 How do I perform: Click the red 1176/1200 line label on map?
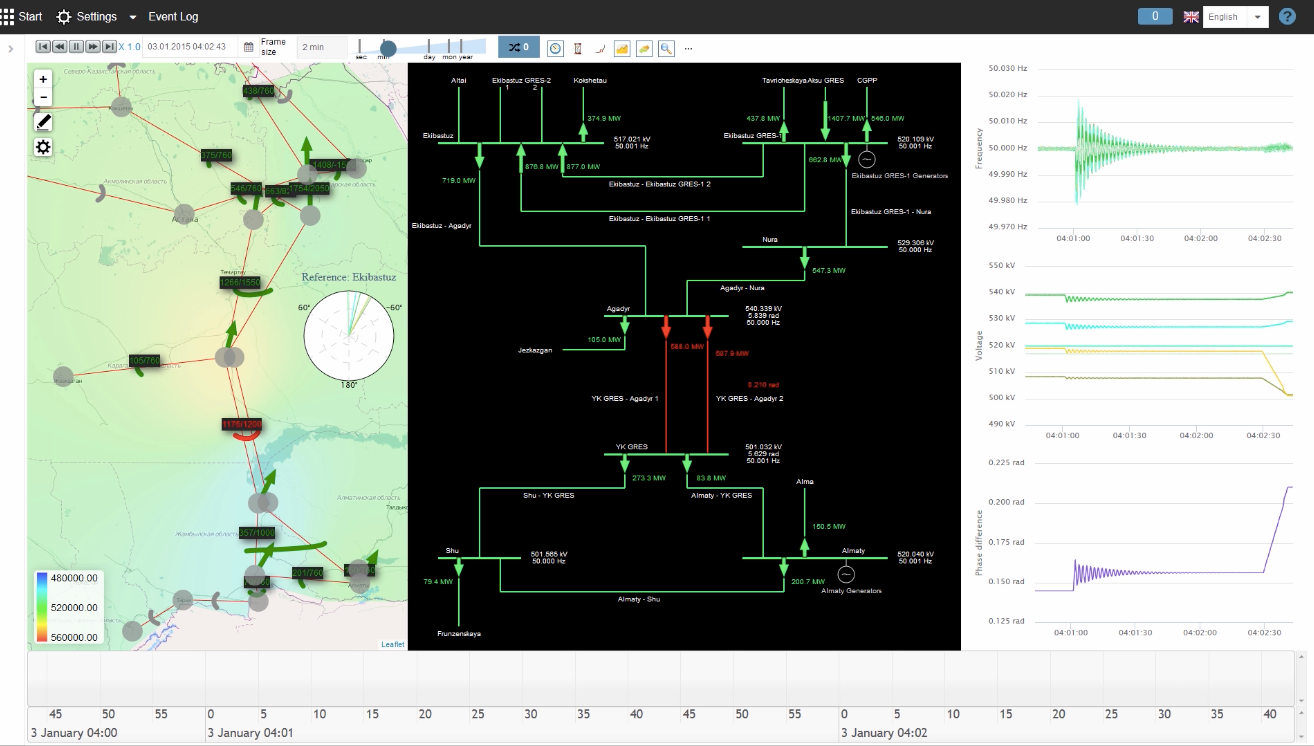(x=241, y=424)
